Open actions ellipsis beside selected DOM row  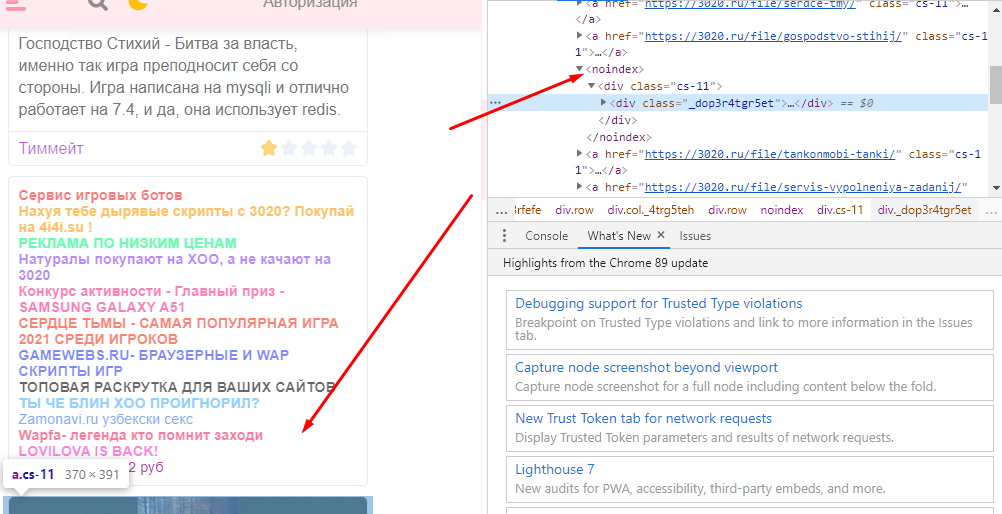coord(495,103)
